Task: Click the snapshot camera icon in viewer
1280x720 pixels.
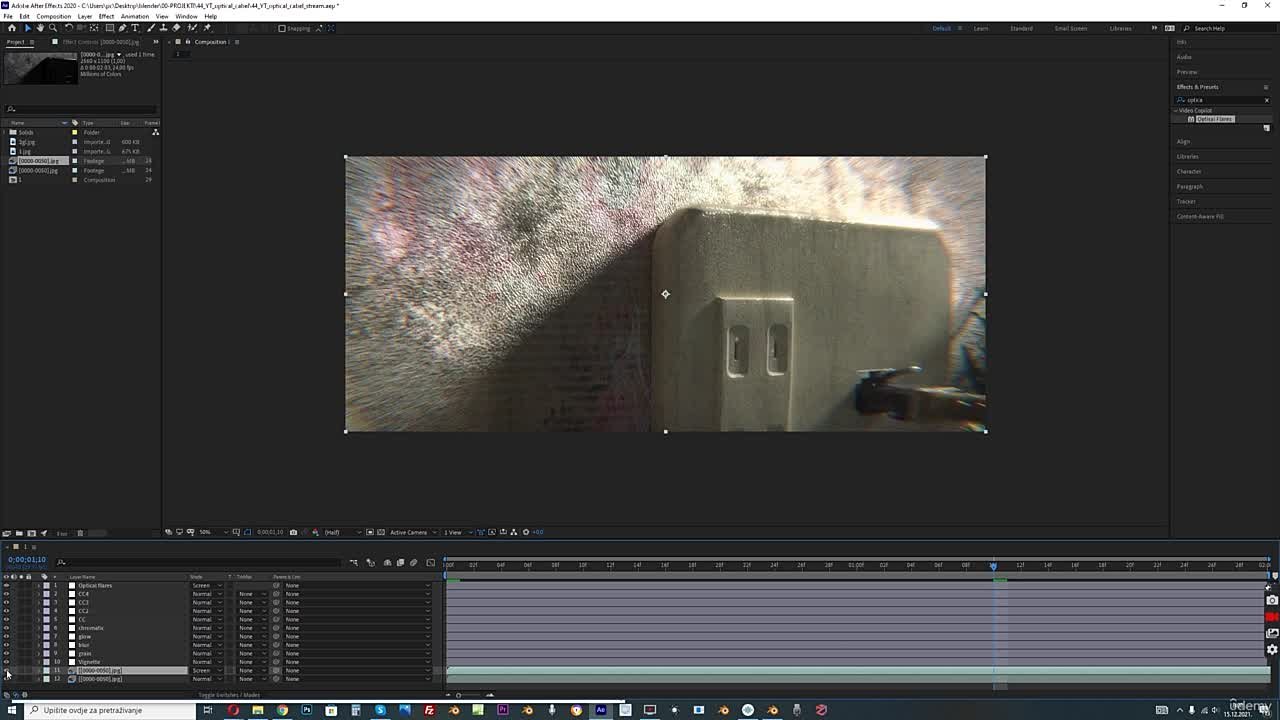Action: point(293,532)
